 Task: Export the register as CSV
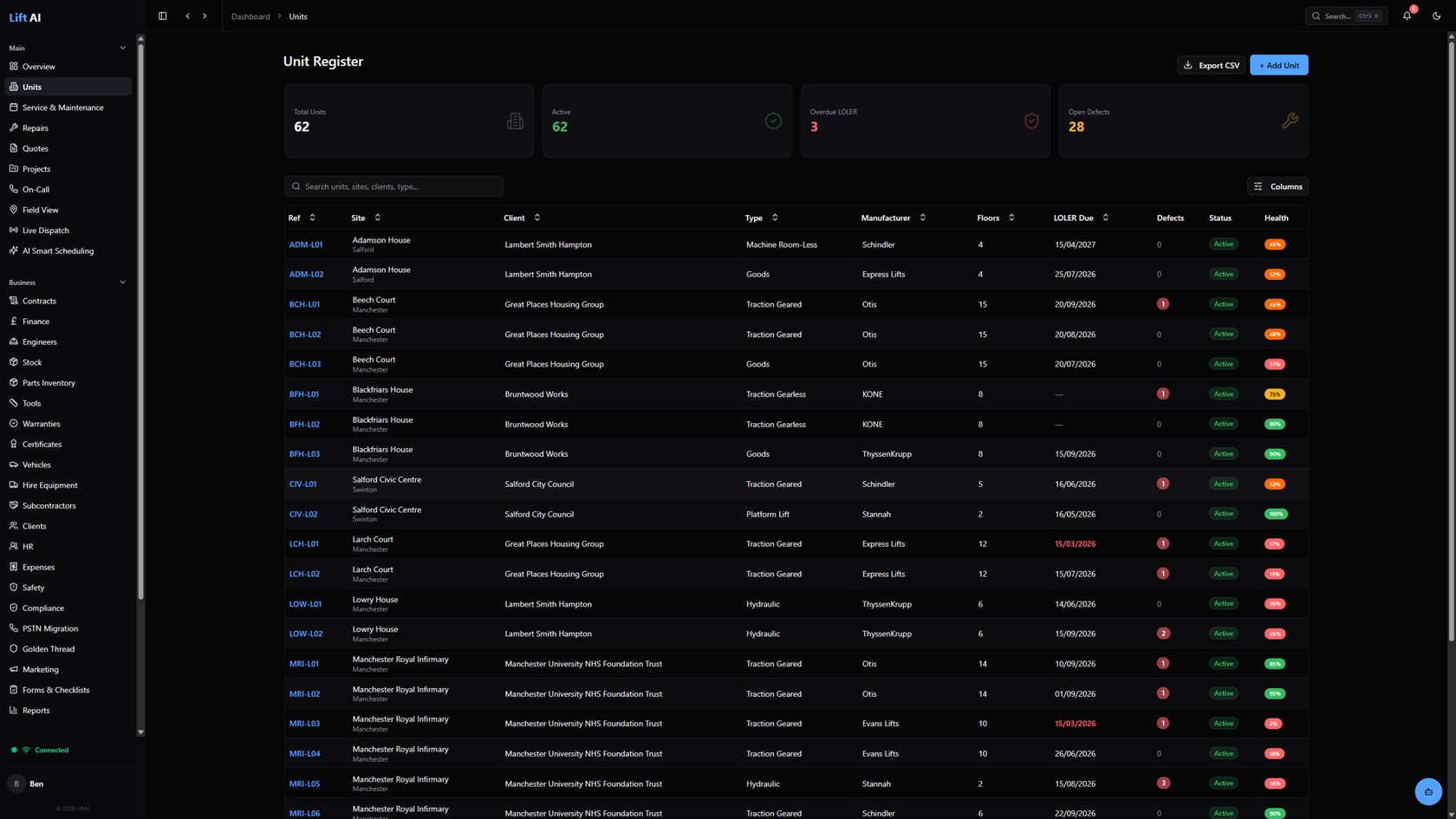(1211, 65)
